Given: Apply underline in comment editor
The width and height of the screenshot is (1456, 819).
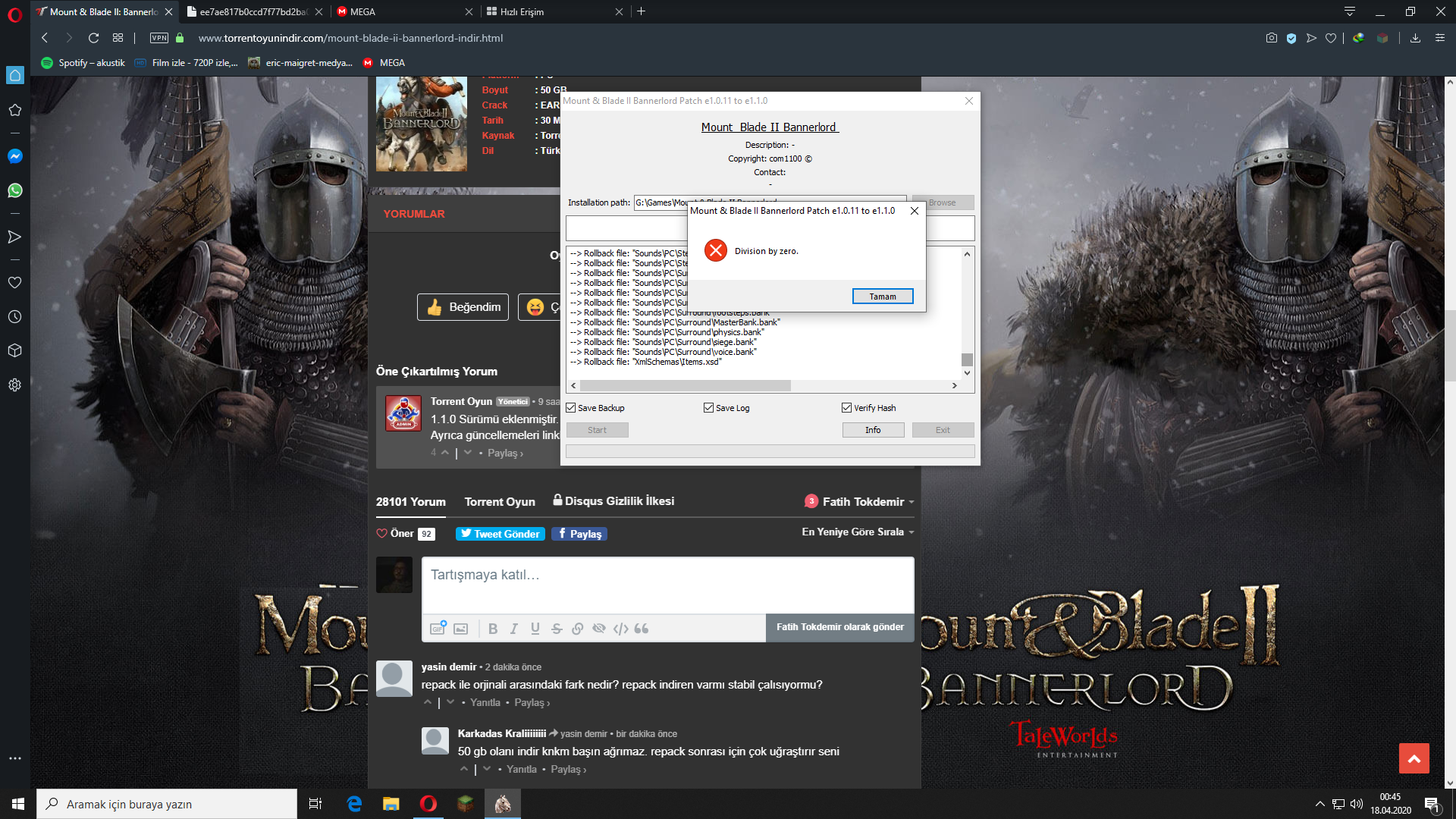Looking at the screenshot, I should 535,629.
